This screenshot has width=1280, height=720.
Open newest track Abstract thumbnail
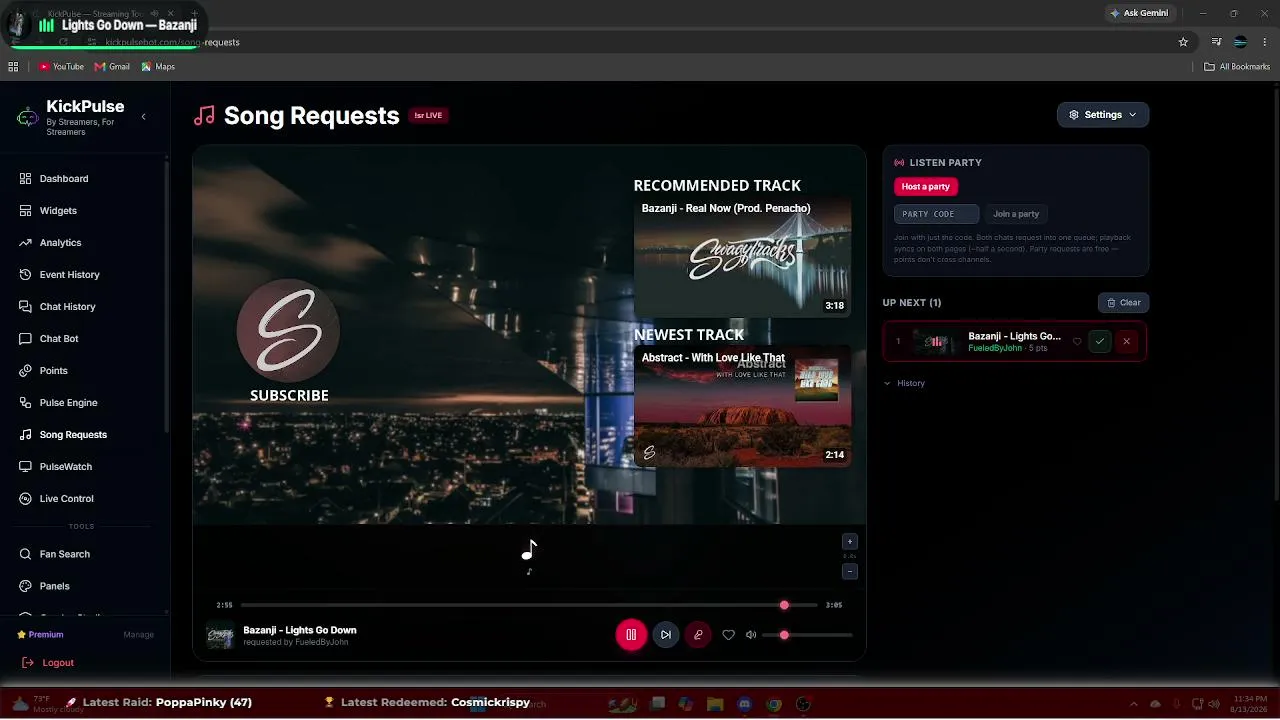(742, 406)
